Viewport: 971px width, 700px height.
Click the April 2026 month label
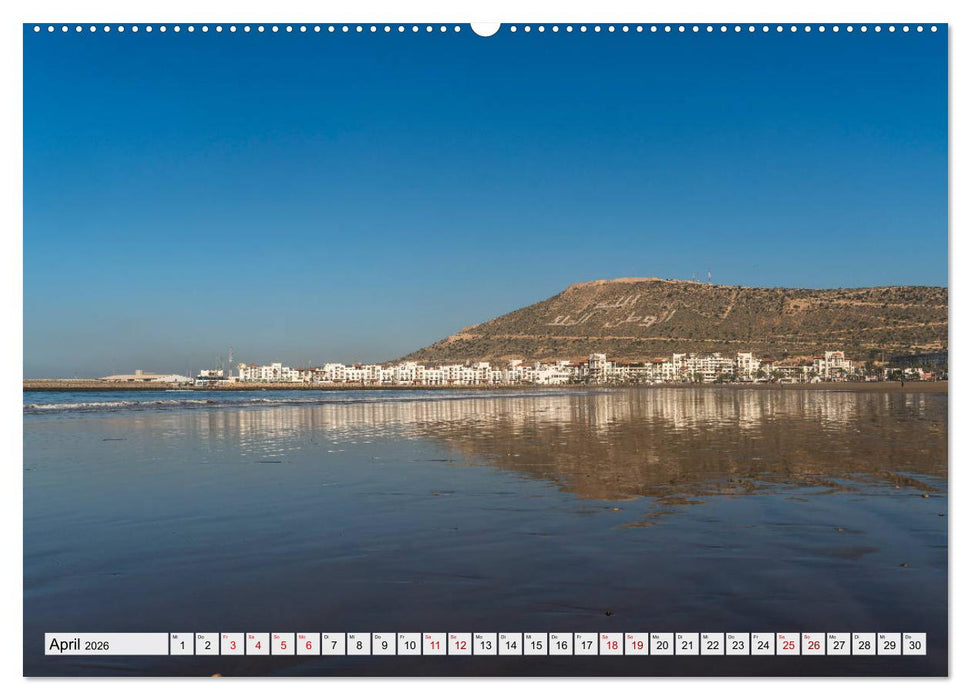click(106, 644)
